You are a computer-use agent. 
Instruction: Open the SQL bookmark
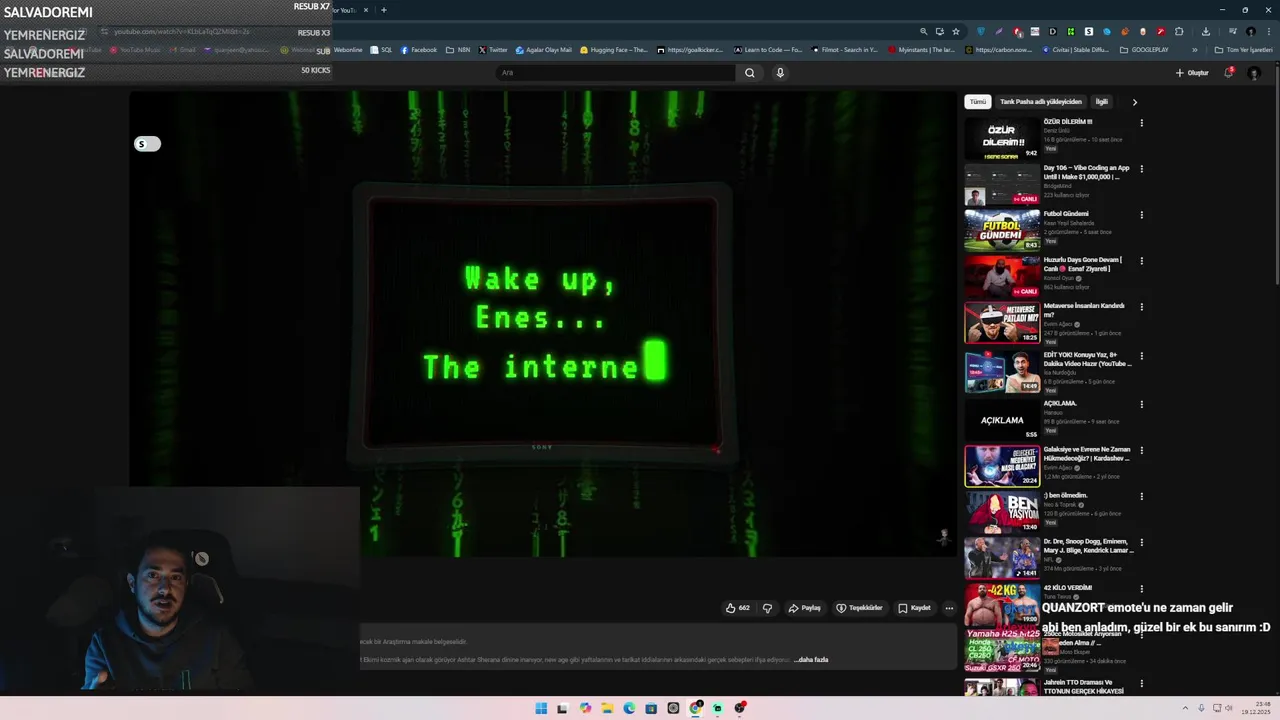click(x=381, y=50)
